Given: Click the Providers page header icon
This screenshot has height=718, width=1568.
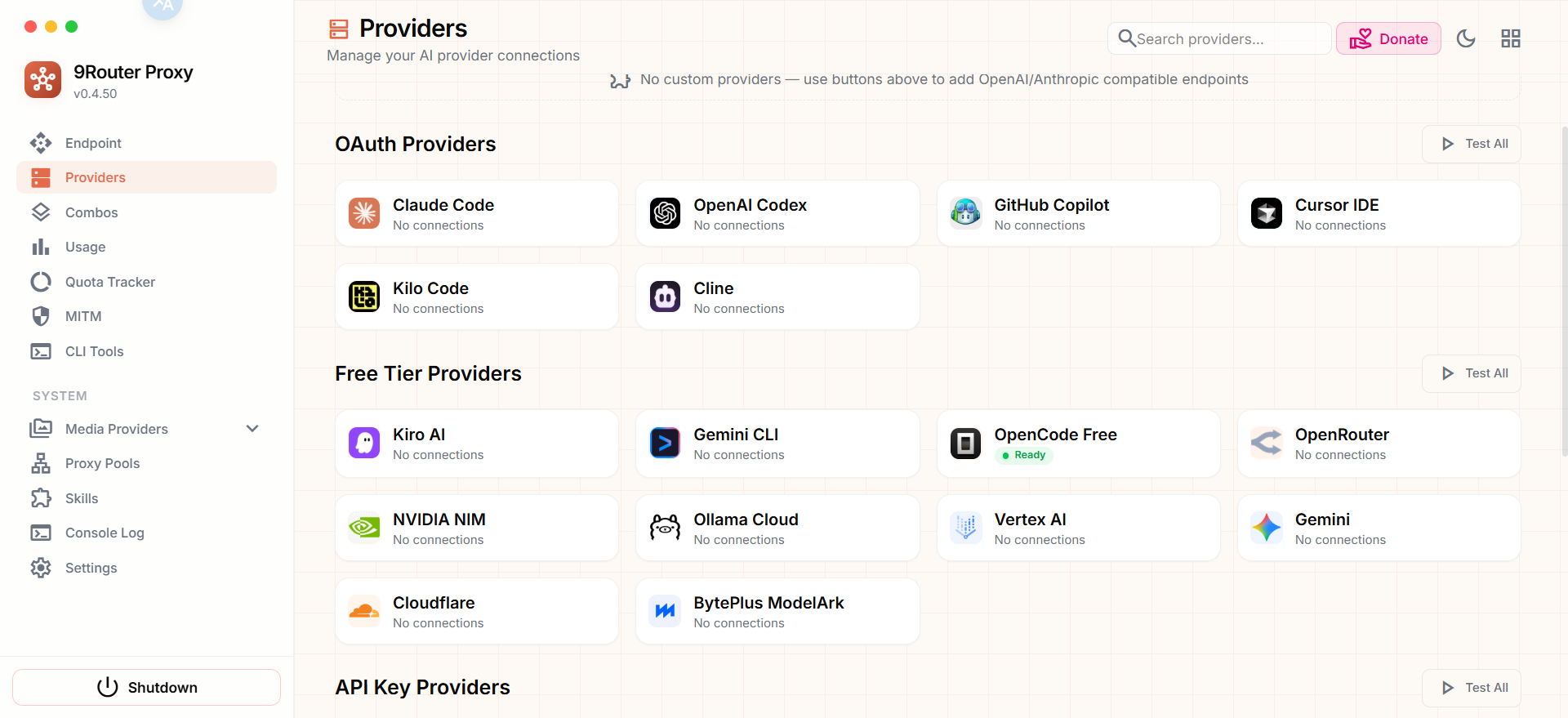Looking at the screenshot, I should coord(339,29).
